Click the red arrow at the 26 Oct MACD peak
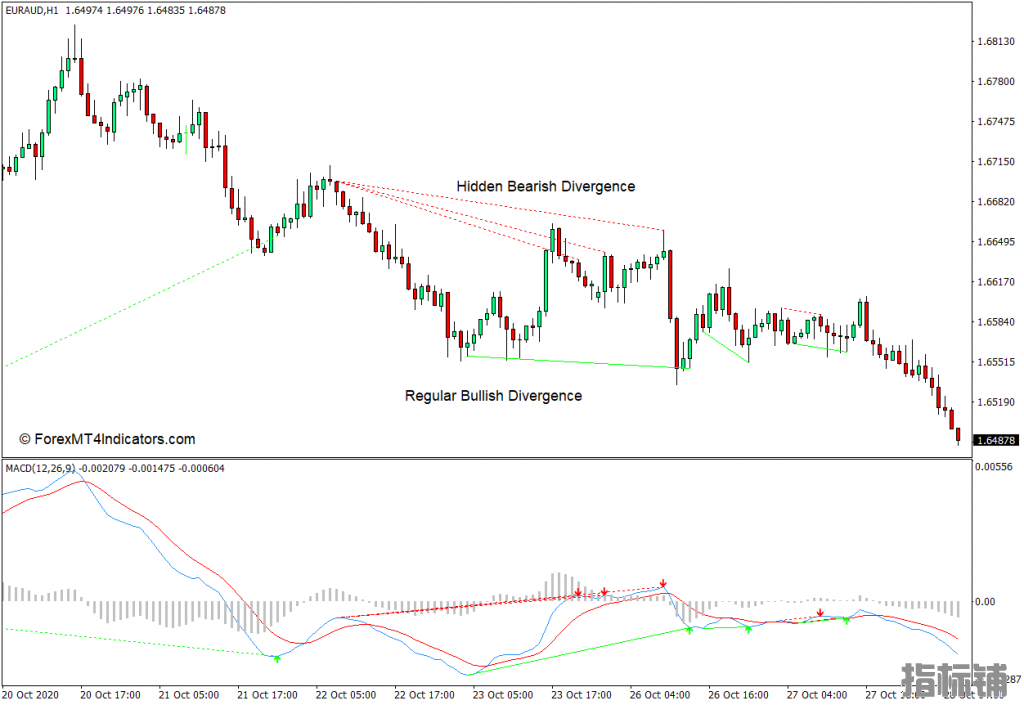The width and height of the screenshot is (1024, 705). pyautogui.click(x=662, y=583)
